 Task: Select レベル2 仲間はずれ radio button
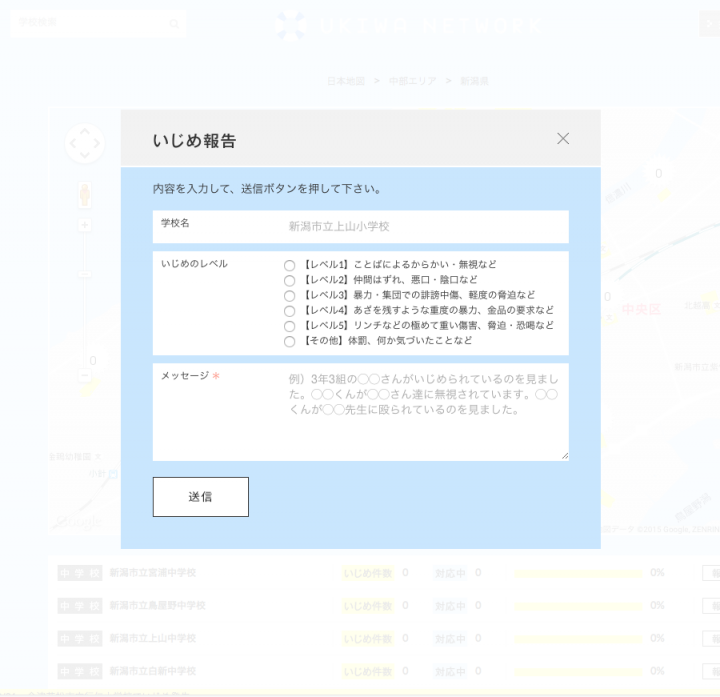pyautogui.click(x=289, y=281)
